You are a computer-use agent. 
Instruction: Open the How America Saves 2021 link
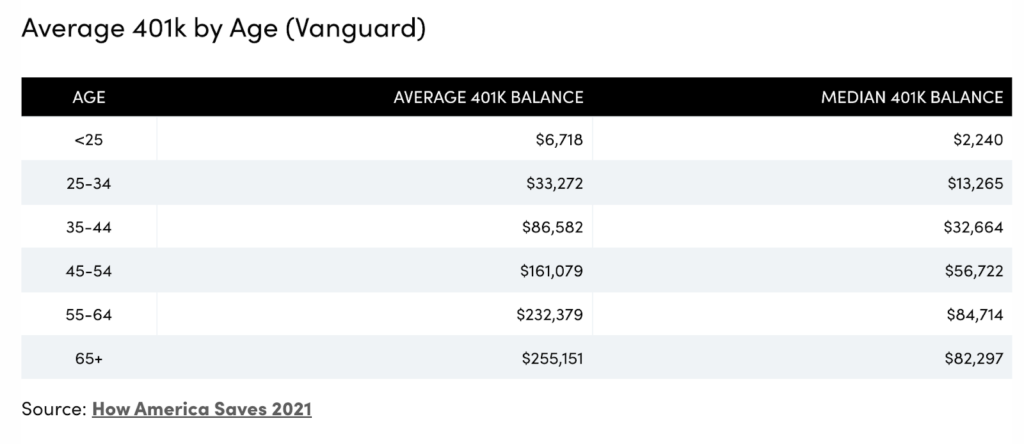202,409
